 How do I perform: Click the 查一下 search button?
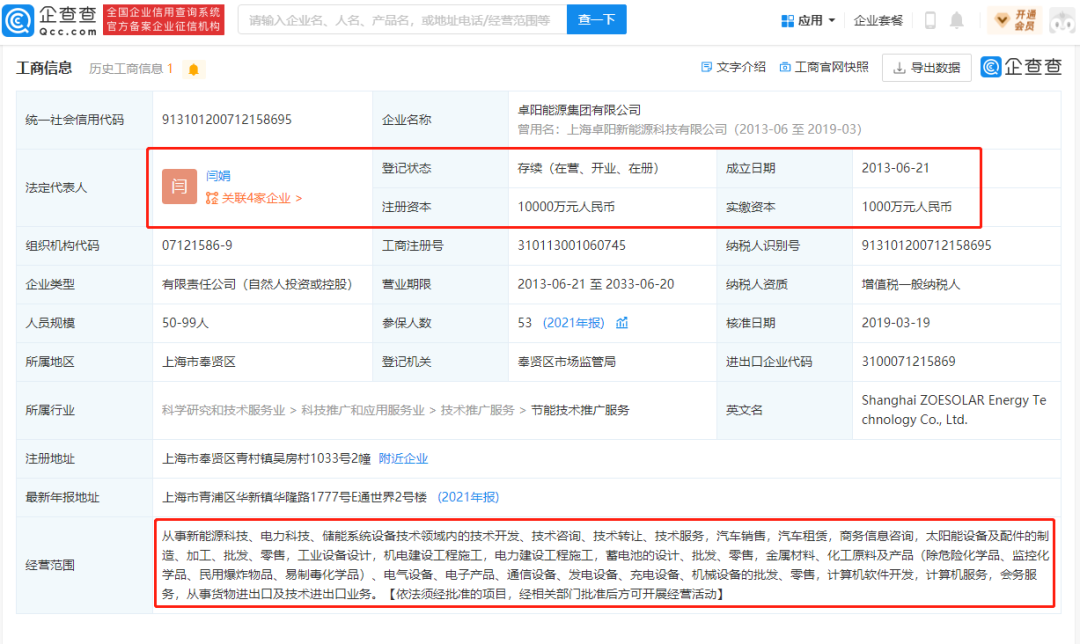click(x=596, y=20)
